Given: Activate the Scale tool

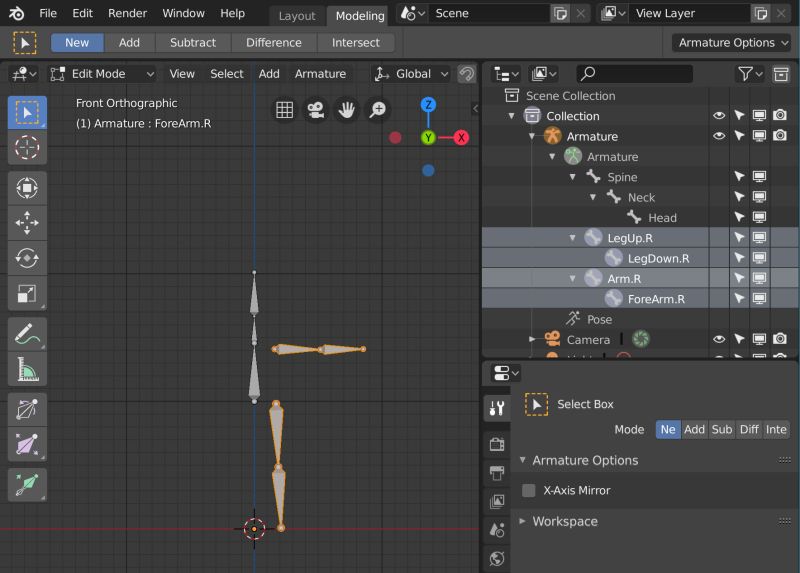Looking at the screenshot, I should coord(27,293).
